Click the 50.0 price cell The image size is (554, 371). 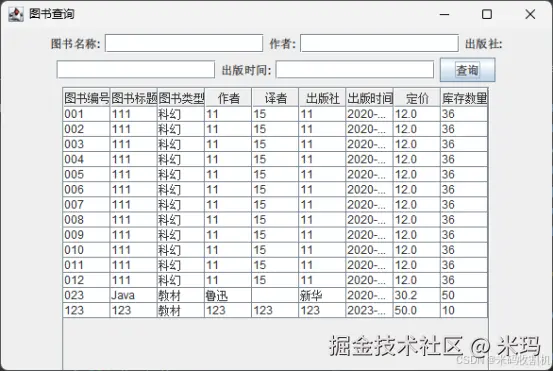417,311
